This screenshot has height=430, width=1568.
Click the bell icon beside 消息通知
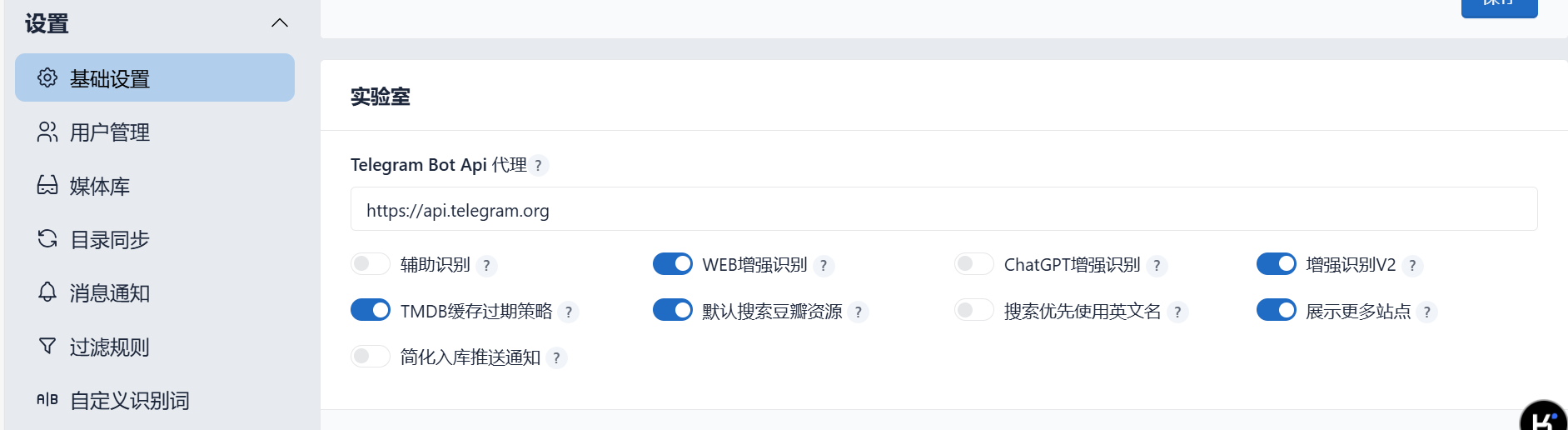pyautogui.click(x=47, y=292)
